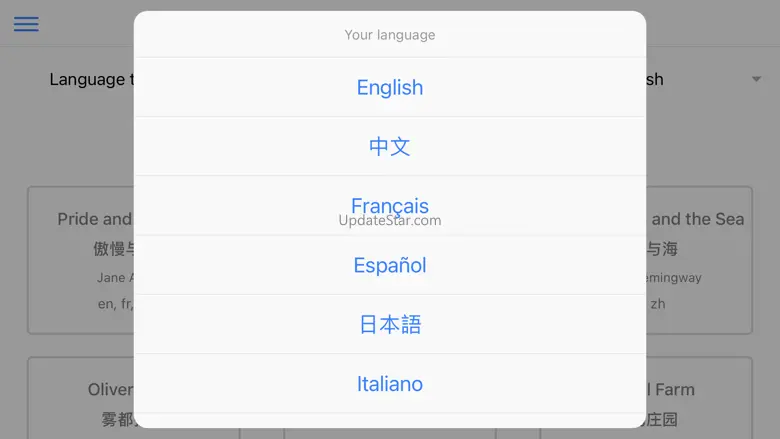Image resolution: width=780 pixels, height=439 pixels.
Task: Click the Chinese title 庄园 on Animal Farm card
Action: (662, 420)
